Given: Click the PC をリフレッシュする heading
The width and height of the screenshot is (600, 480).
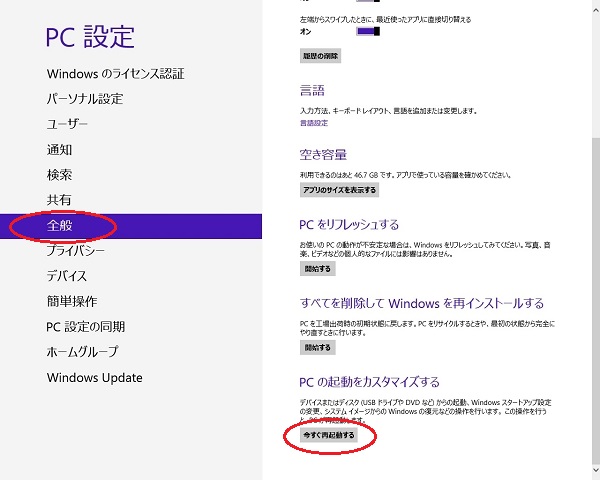Looking at the screenshot, I should point(349,224).
